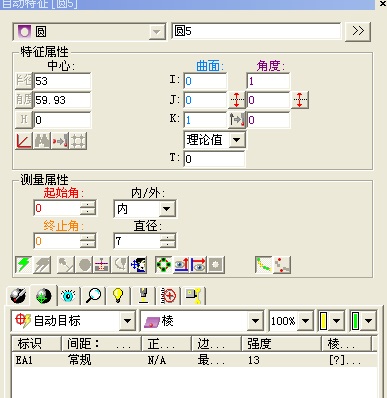Click the grey probe toolbox toggle icon

[216, 265]
